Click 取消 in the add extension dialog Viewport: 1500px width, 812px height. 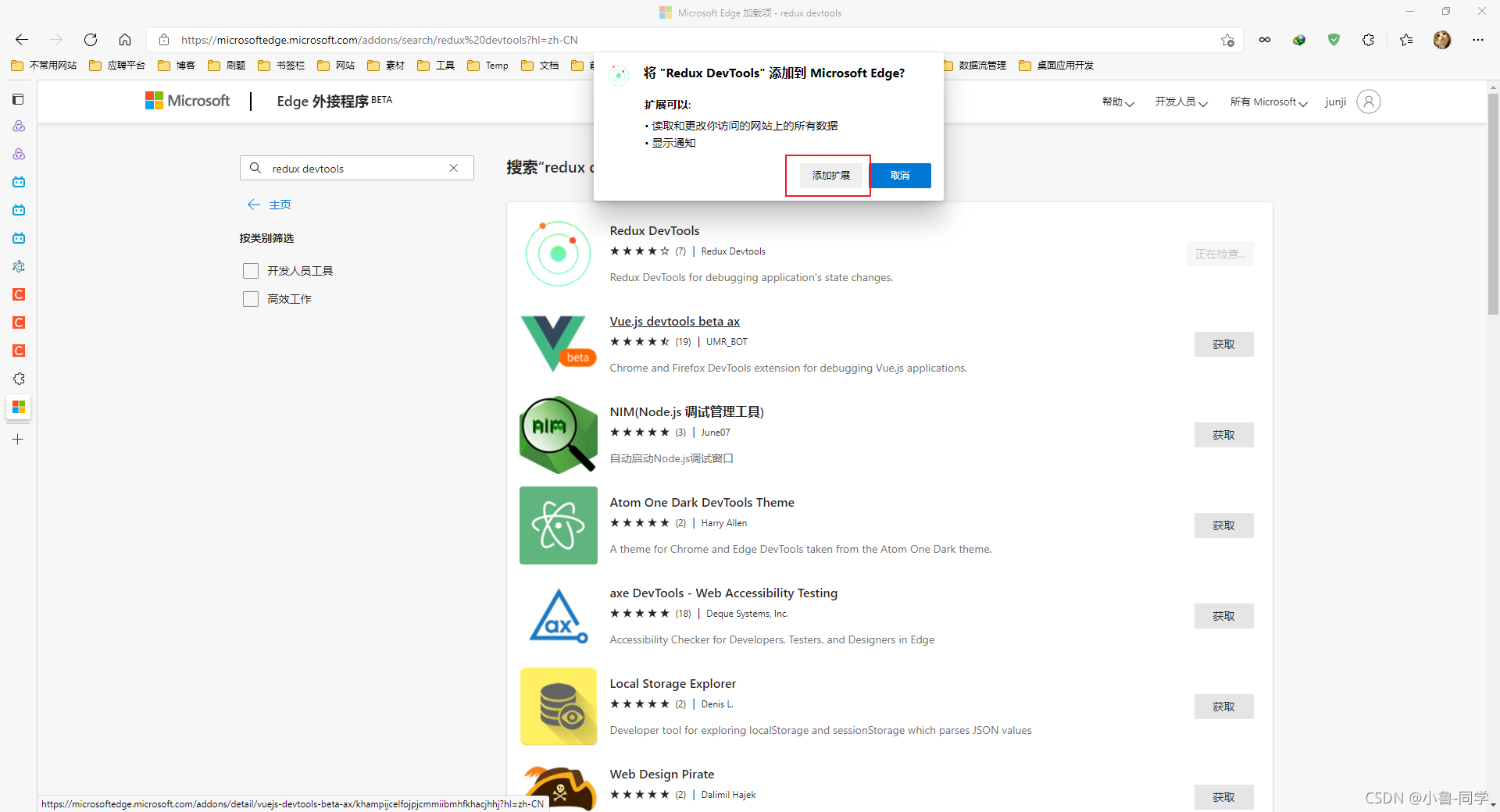pos(900,176)
